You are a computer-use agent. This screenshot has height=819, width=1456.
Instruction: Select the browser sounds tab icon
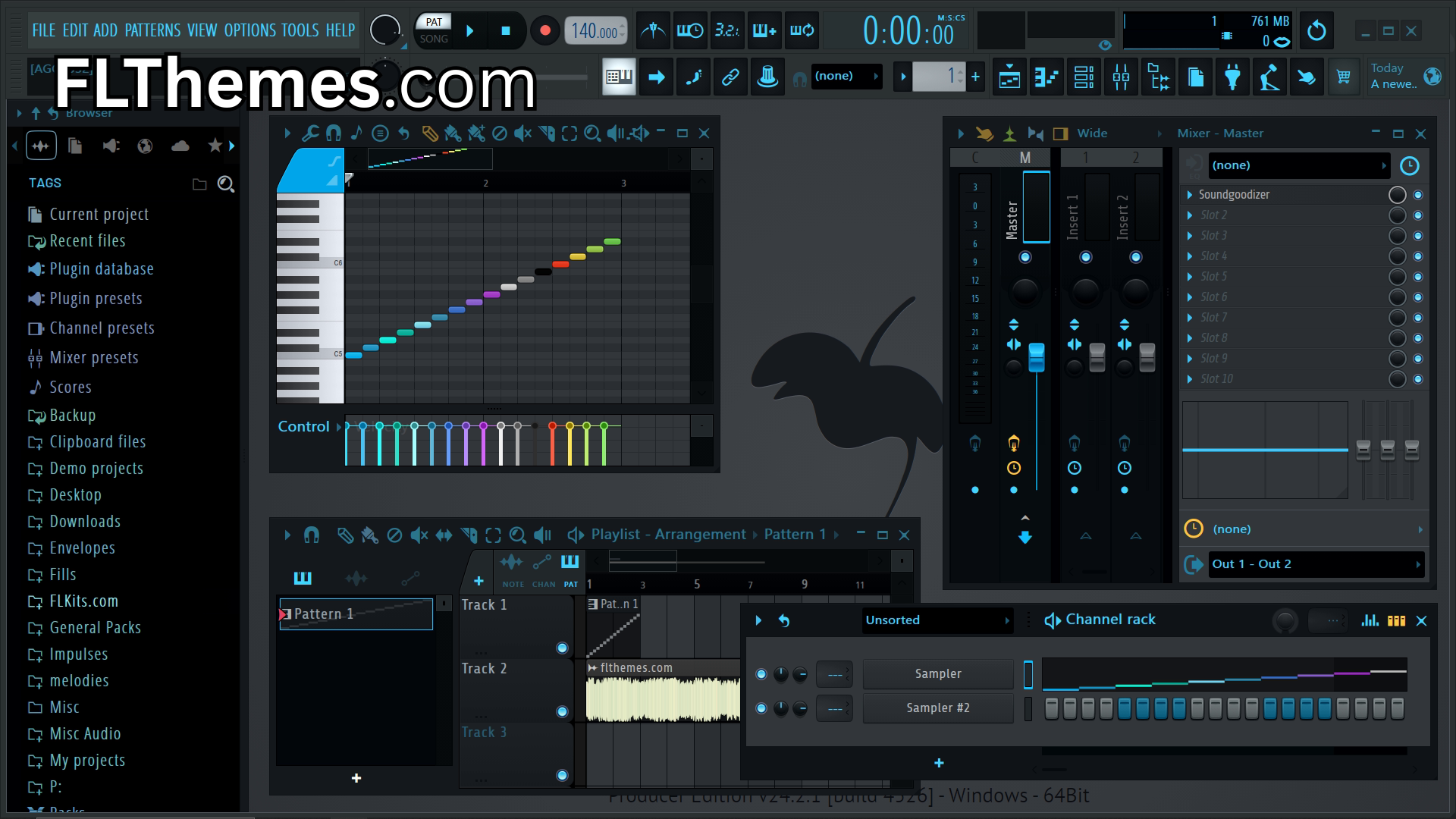coord(41,146)
